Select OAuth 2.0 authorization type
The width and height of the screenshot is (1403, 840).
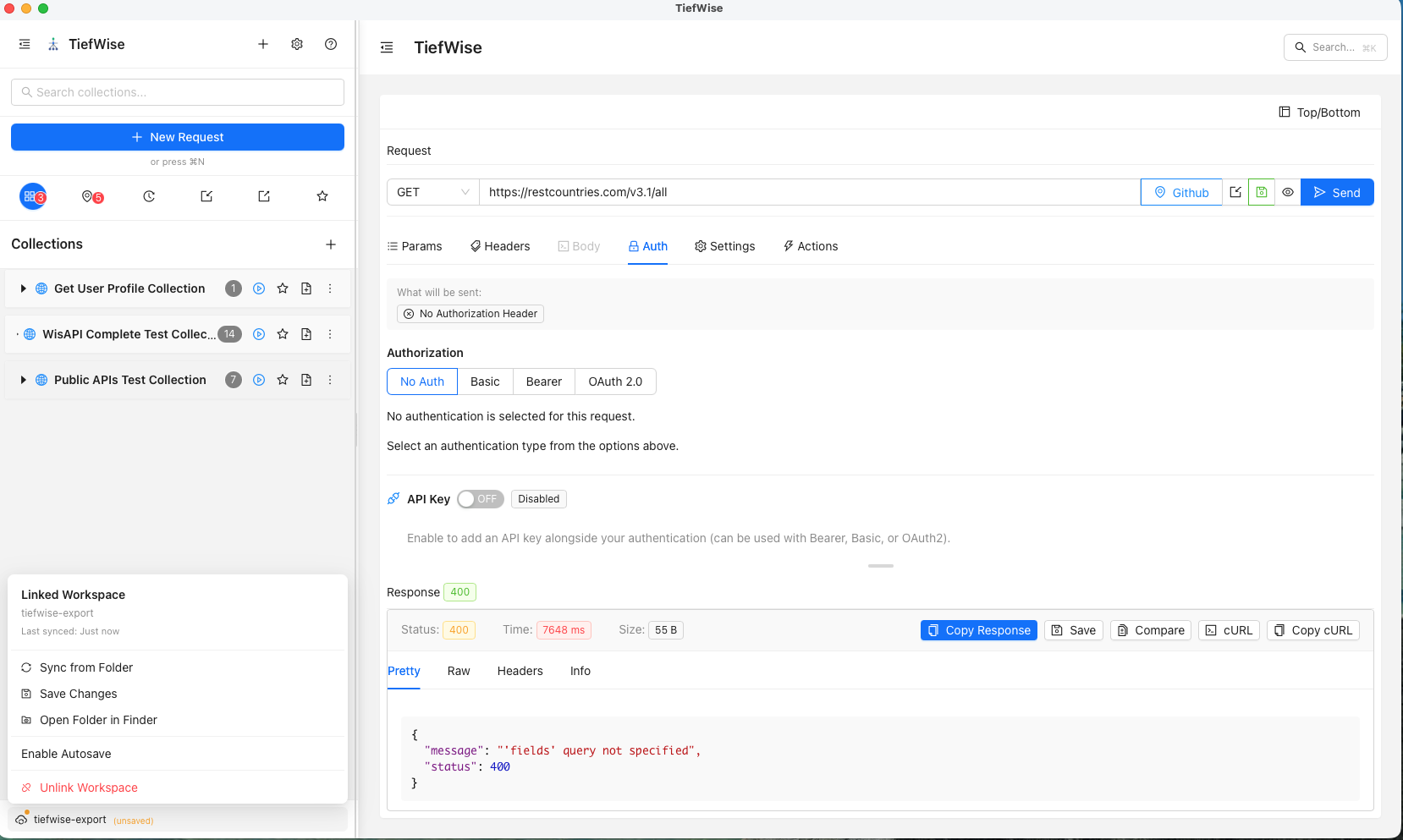(615, 382)
